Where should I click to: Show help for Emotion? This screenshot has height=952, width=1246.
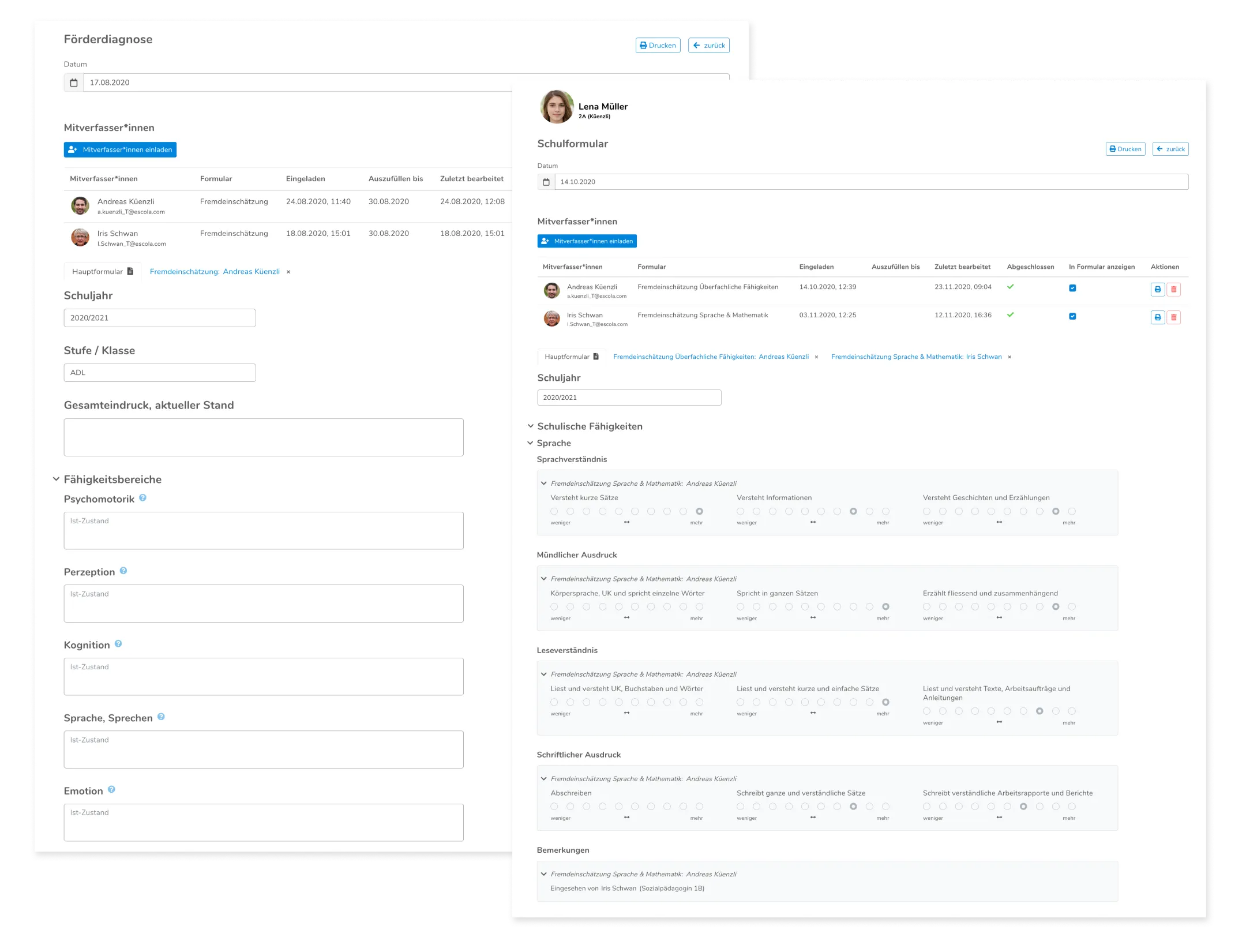pos(111,789)
